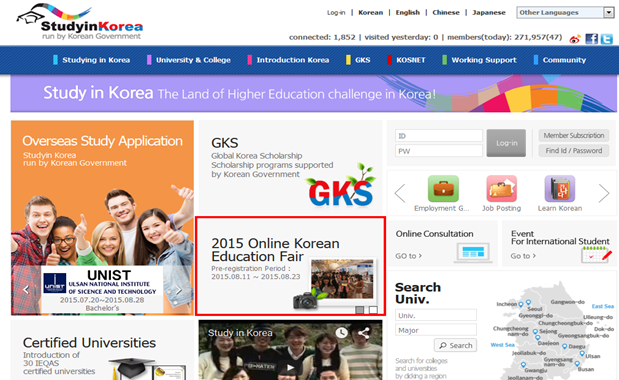Image resolution: width=619 pixels, height=380 pixels.
Task: Play the Study in Korea video
Action: pos(291,368)
